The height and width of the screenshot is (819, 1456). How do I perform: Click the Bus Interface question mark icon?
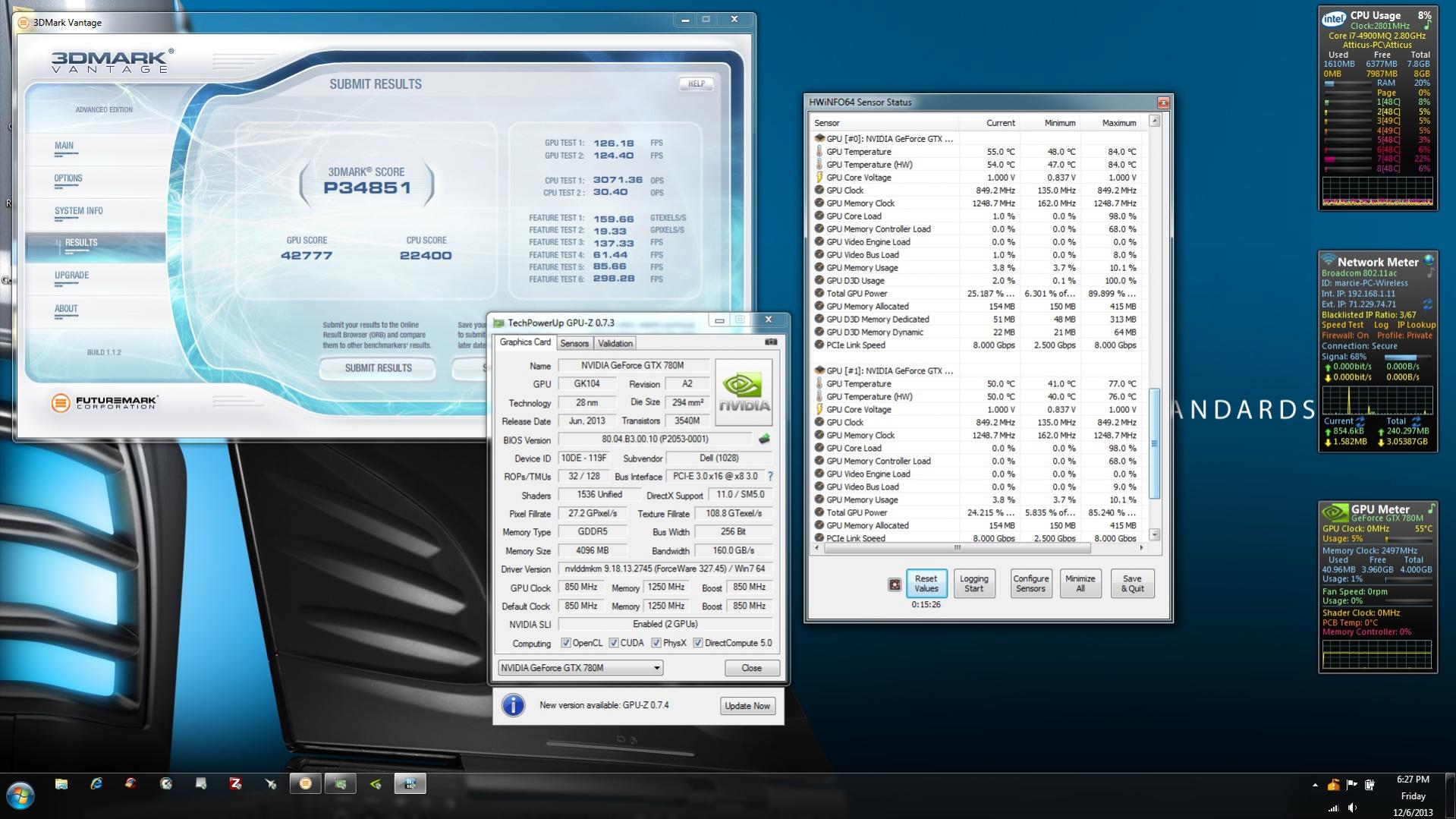click(770, 477)
